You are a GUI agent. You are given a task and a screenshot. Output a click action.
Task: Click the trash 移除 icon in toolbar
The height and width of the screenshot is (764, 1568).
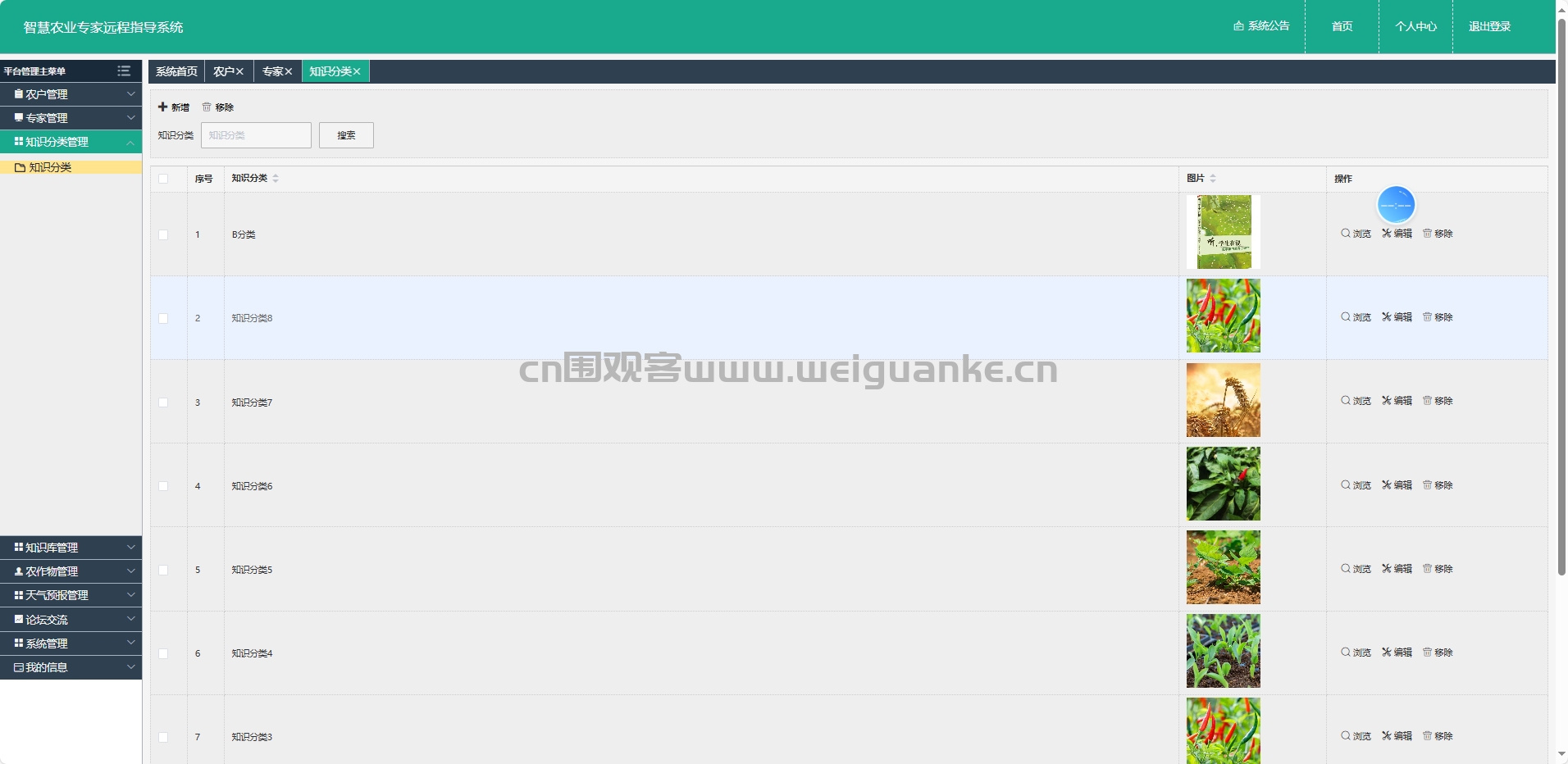pos(207,107)
